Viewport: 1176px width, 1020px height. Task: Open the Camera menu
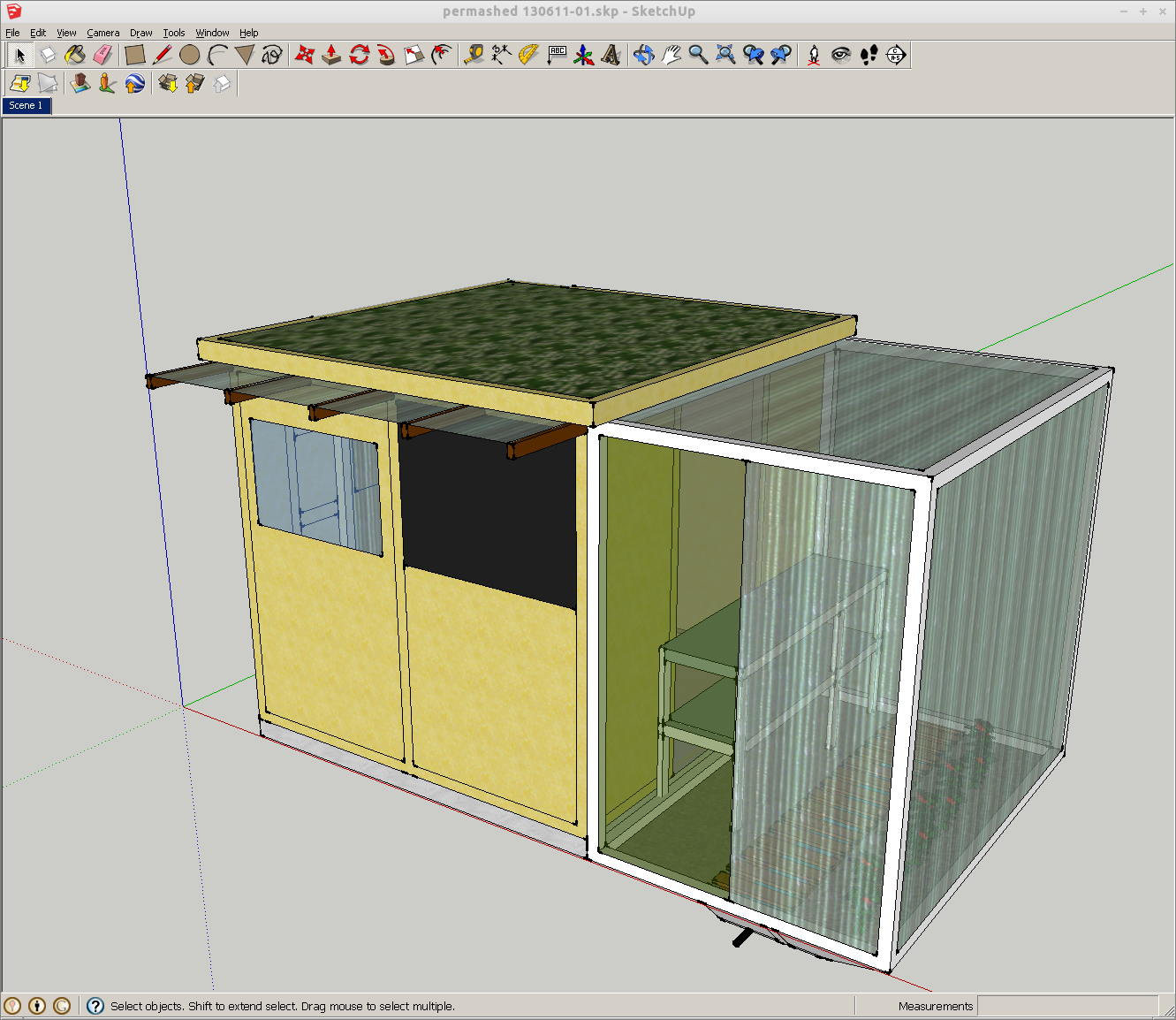[x=103, y=33]
